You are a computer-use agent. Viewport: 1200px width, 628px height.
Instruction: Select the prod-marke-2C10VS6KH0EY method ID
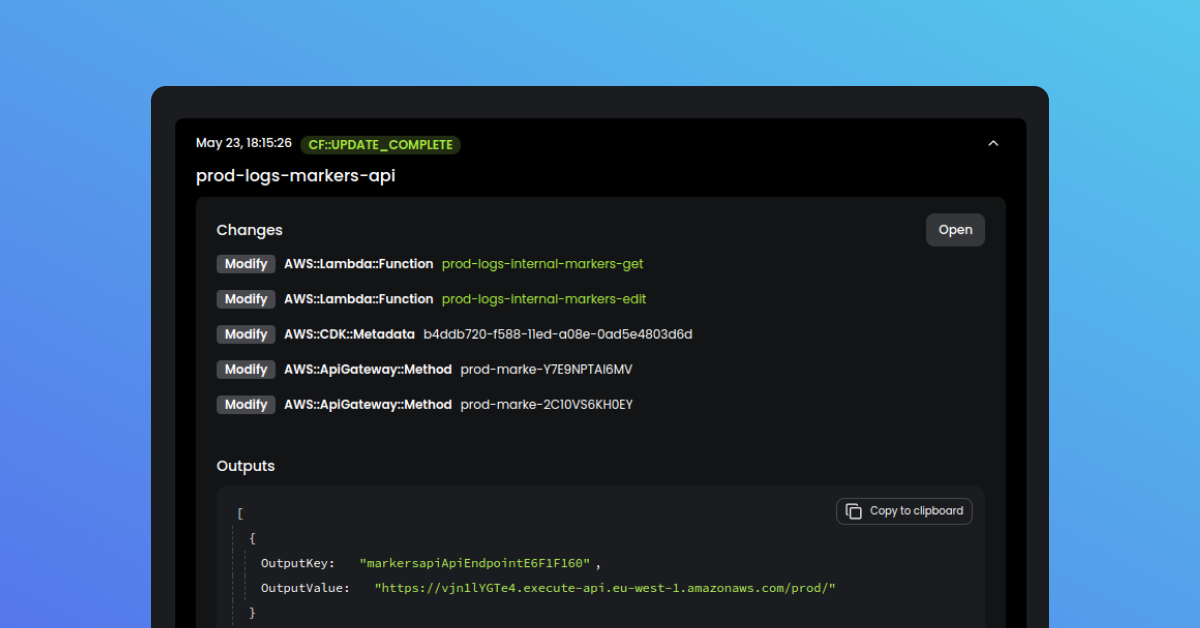tap(546, 404)
